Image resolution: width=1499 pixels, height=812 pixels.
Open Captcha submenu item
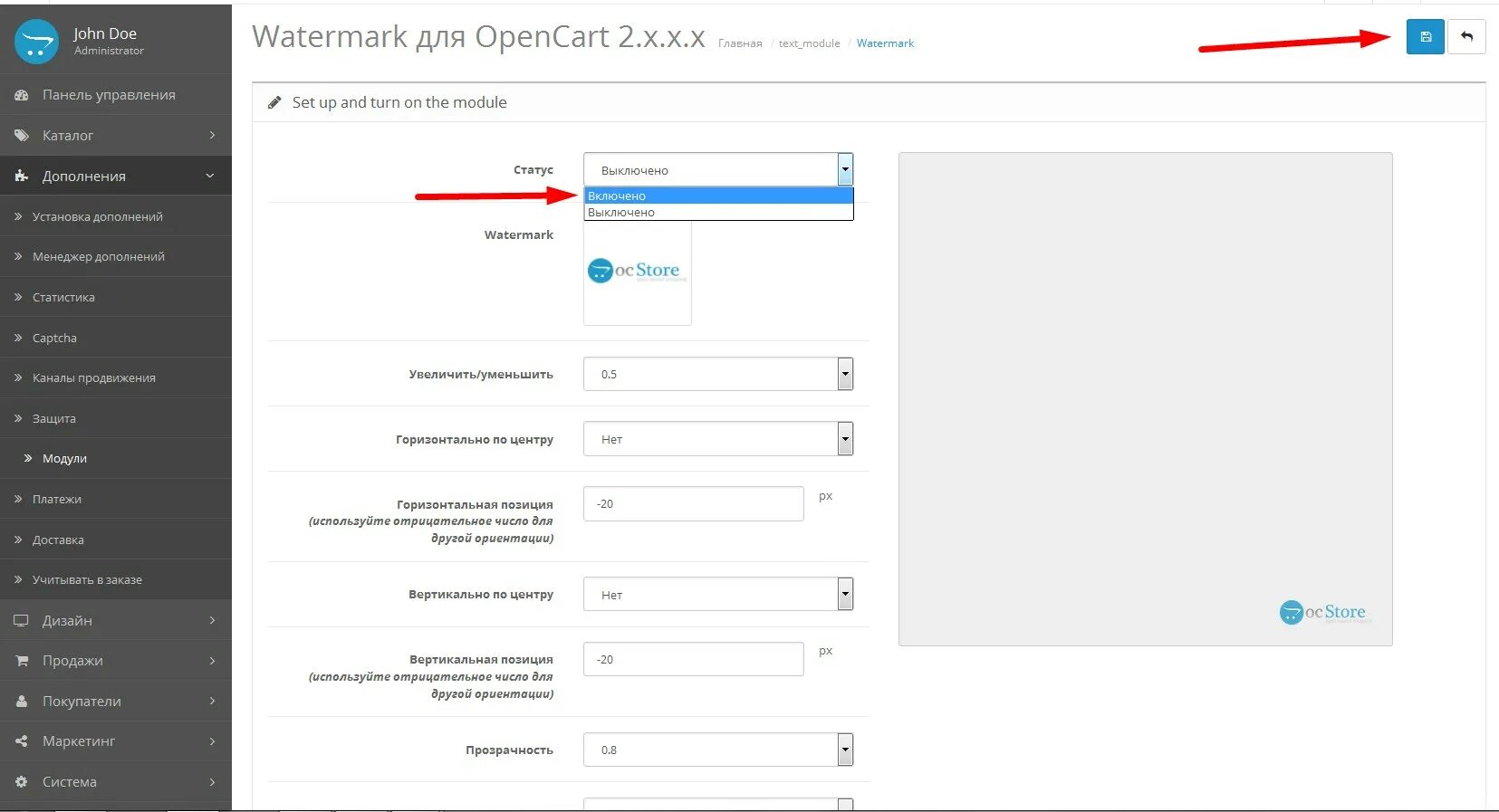coord(116,338)
